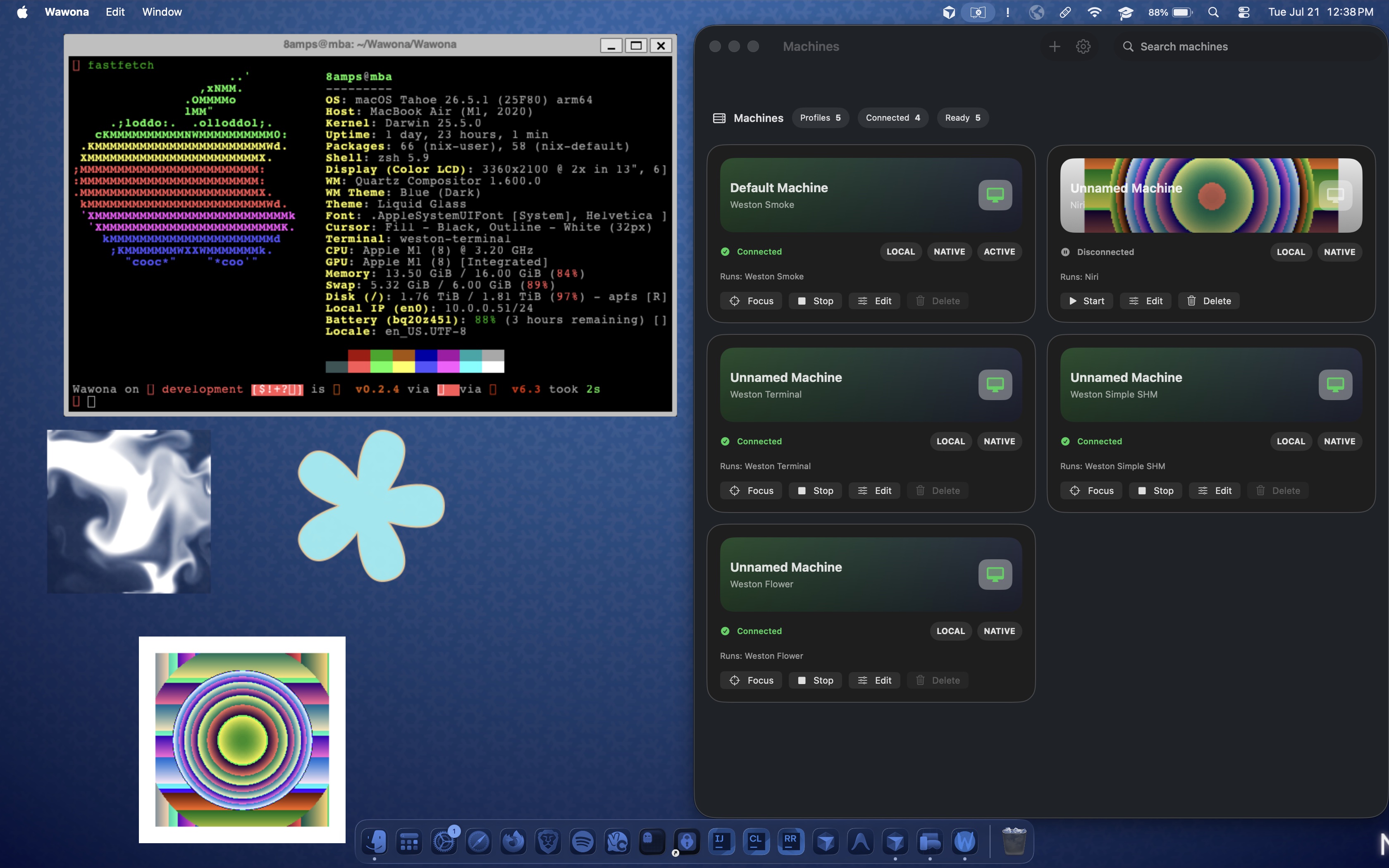Viewport: 1389px width, 868px height.
Task: Edit the Weston Flower machine
Action: tap(874, 680)
